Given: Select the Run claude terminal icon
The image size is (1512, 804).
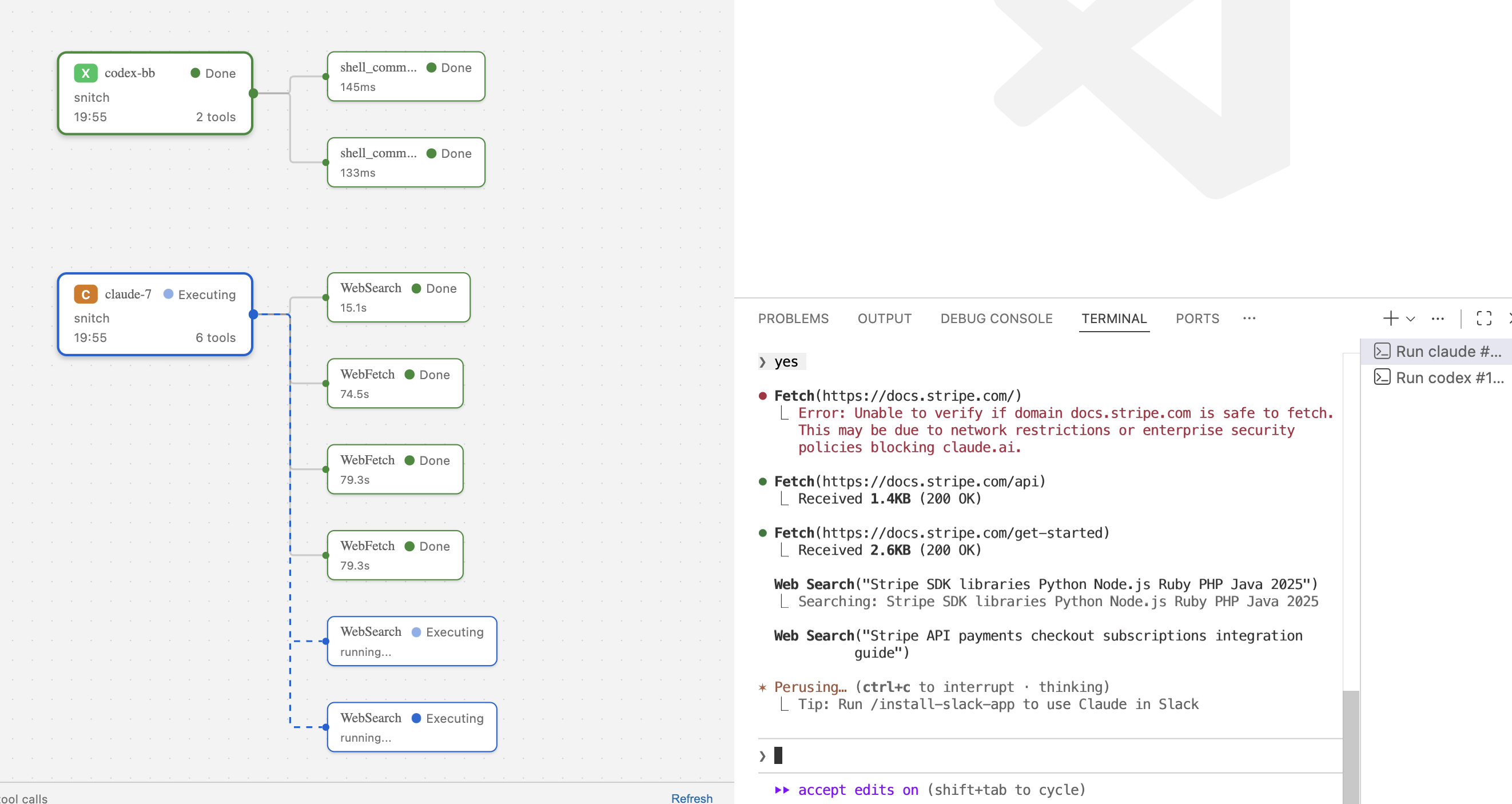Looking at the screenshot, I should (x=1382, y=351).
